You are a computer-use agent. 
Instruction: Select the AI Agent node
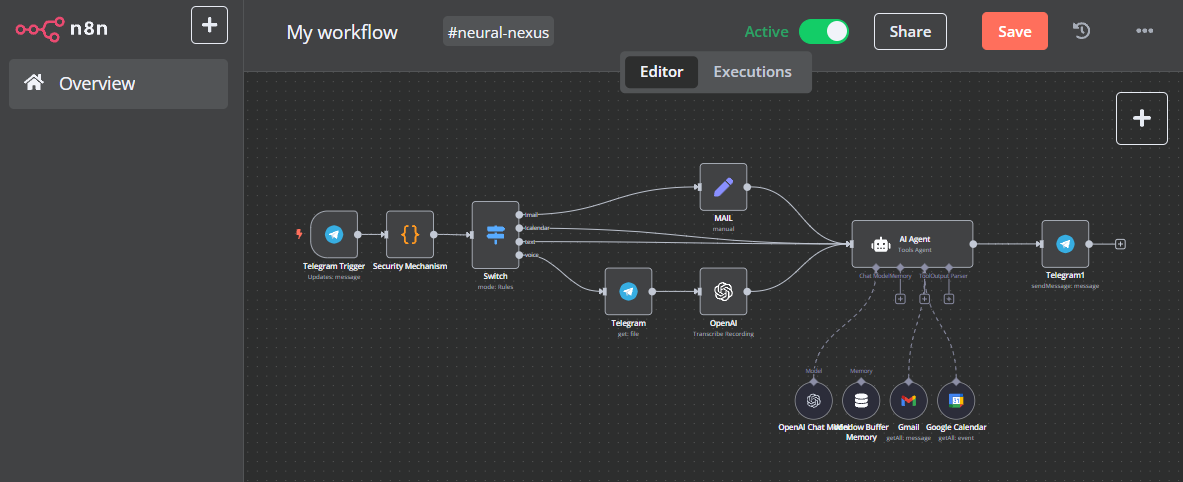(x=912, y=244)
